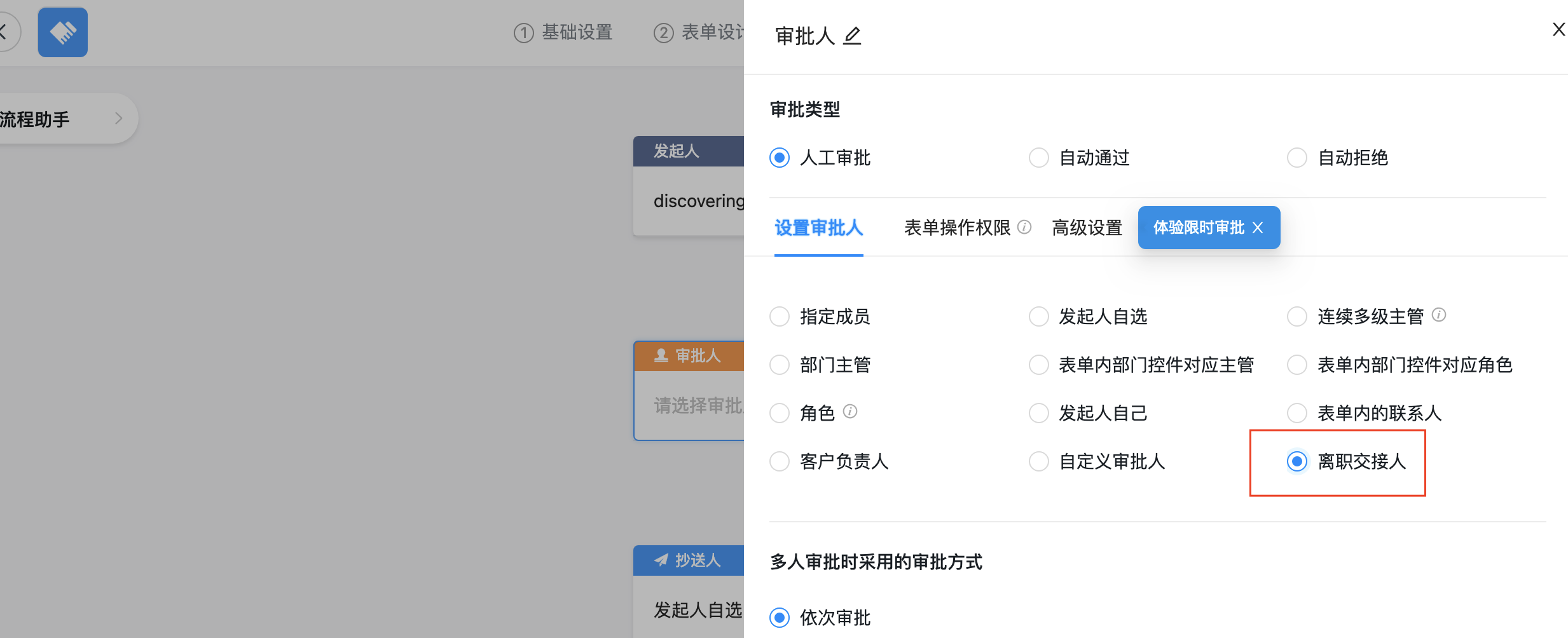1568x638 pixels.
Task: Click the blue handshake app icon top left
Action: pos(62,32)
